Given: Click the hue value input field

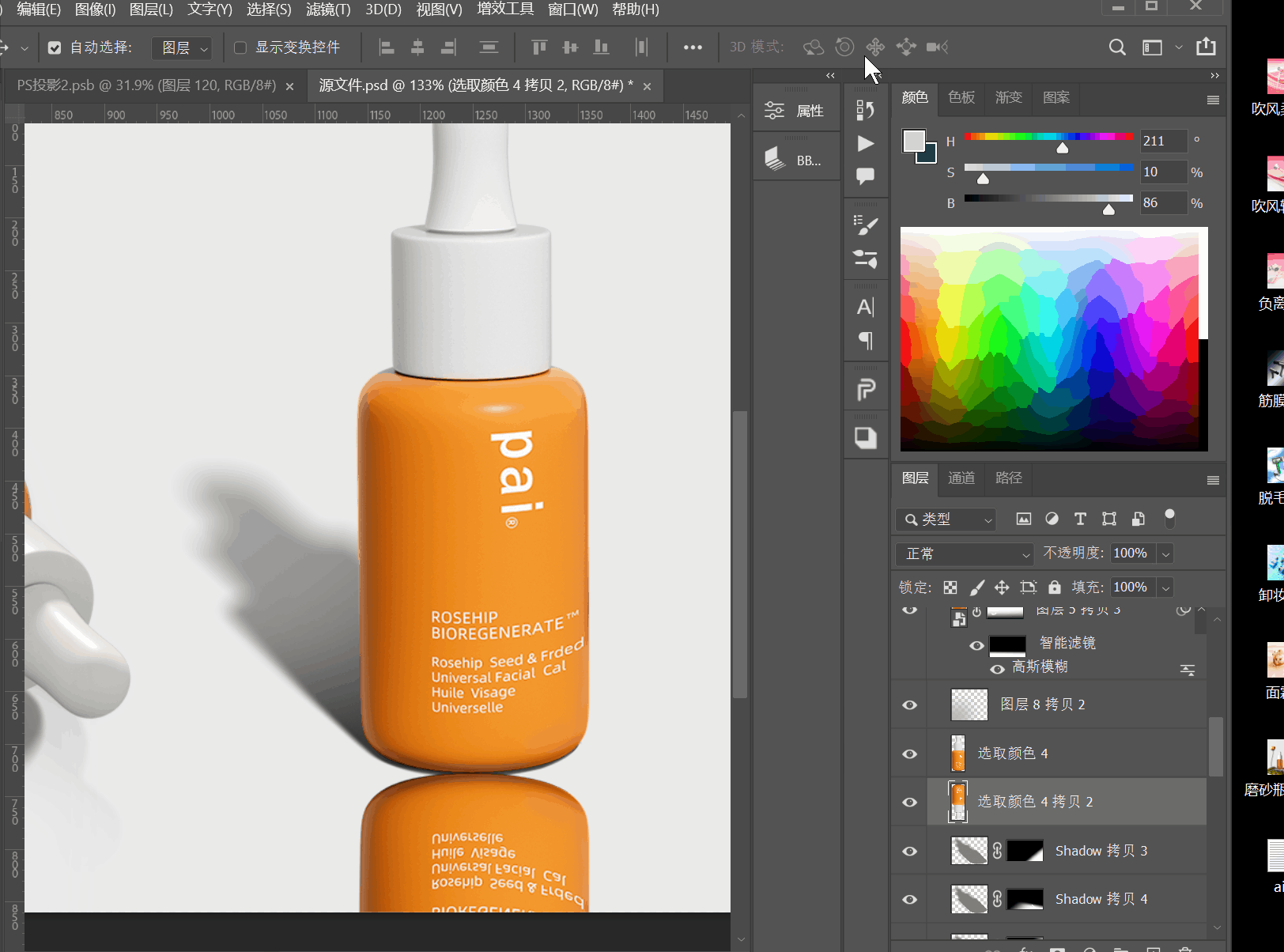Looking at the screenshot, I should 1163,141.
